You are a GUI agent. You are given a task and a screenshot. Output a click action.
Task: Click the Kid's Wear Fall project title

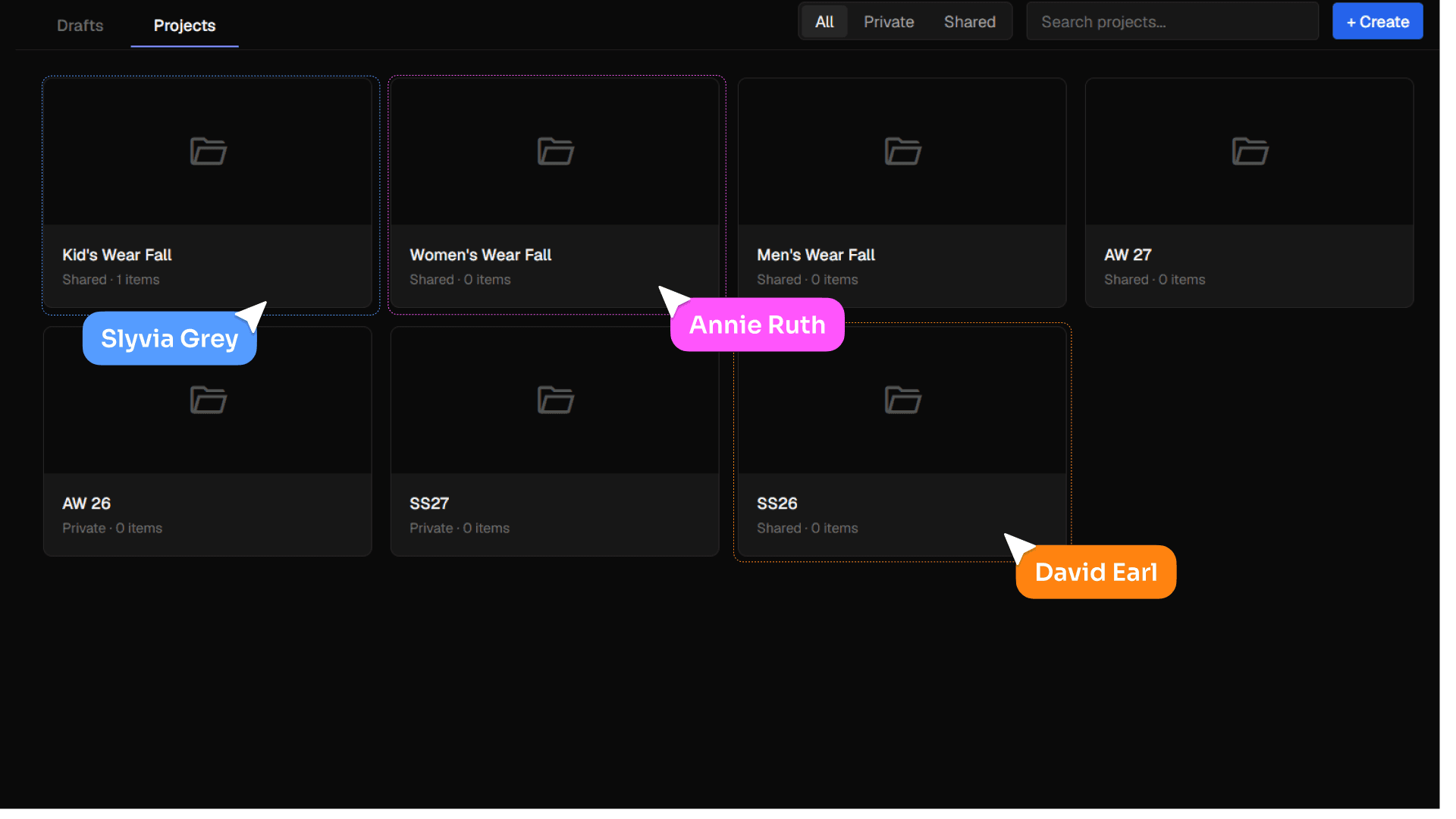(x=117, y=255)
